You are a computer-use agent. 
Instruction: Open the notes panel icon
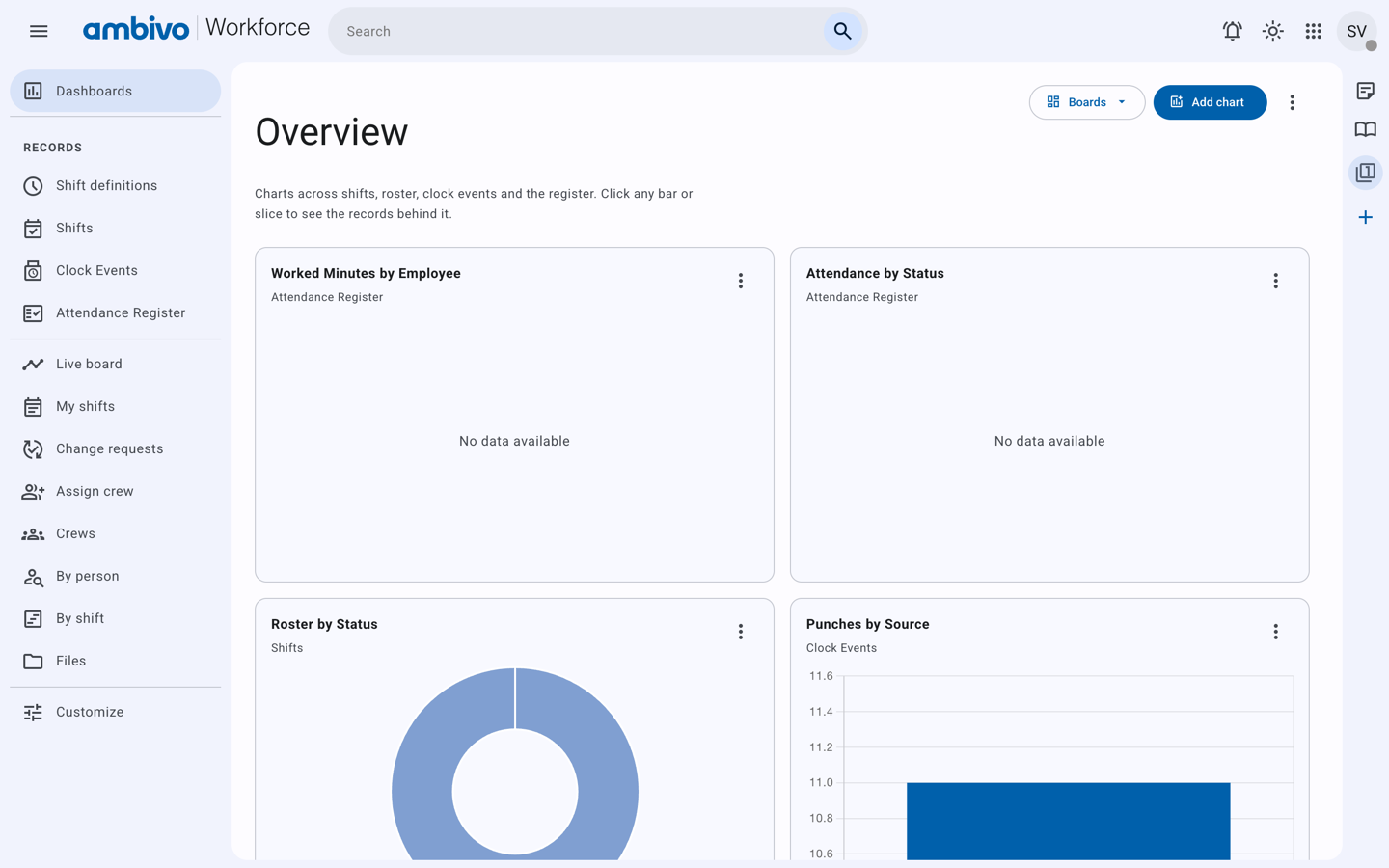click(x=1365, y=91)
